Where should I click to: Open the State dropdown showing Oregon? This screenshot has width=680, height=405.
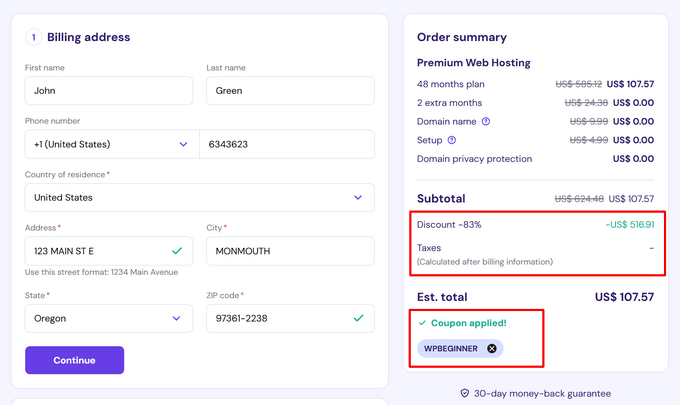pyautogui.click(x=108, y=319)
